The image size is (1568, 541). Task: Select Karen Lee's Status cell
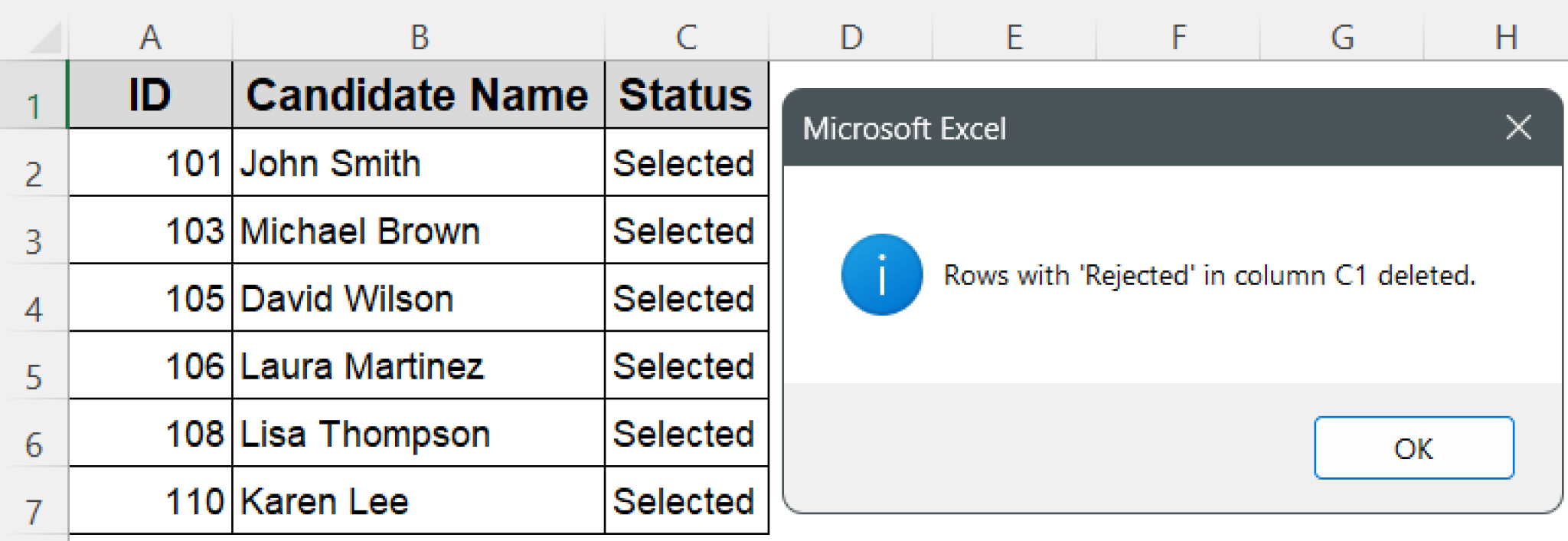(686, 501)
